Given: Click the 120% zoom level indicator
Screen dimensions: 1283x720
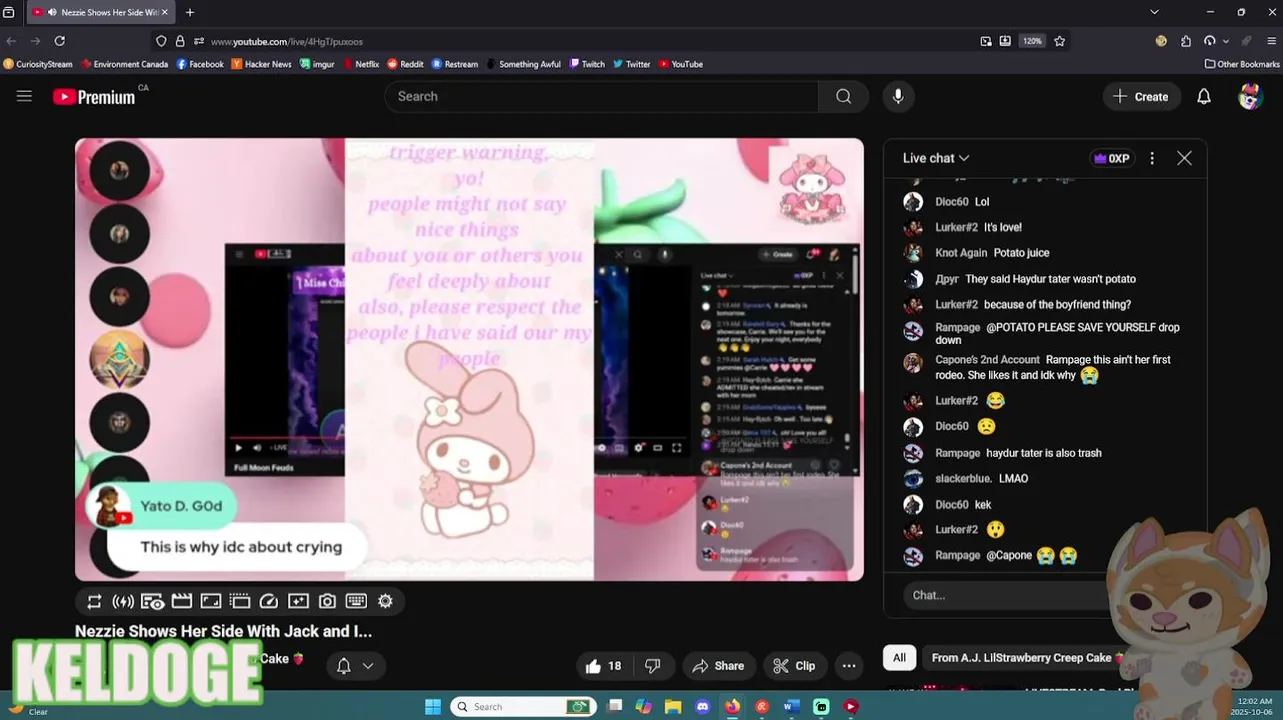Looking at the screenshot, I should pos(1032,41).
